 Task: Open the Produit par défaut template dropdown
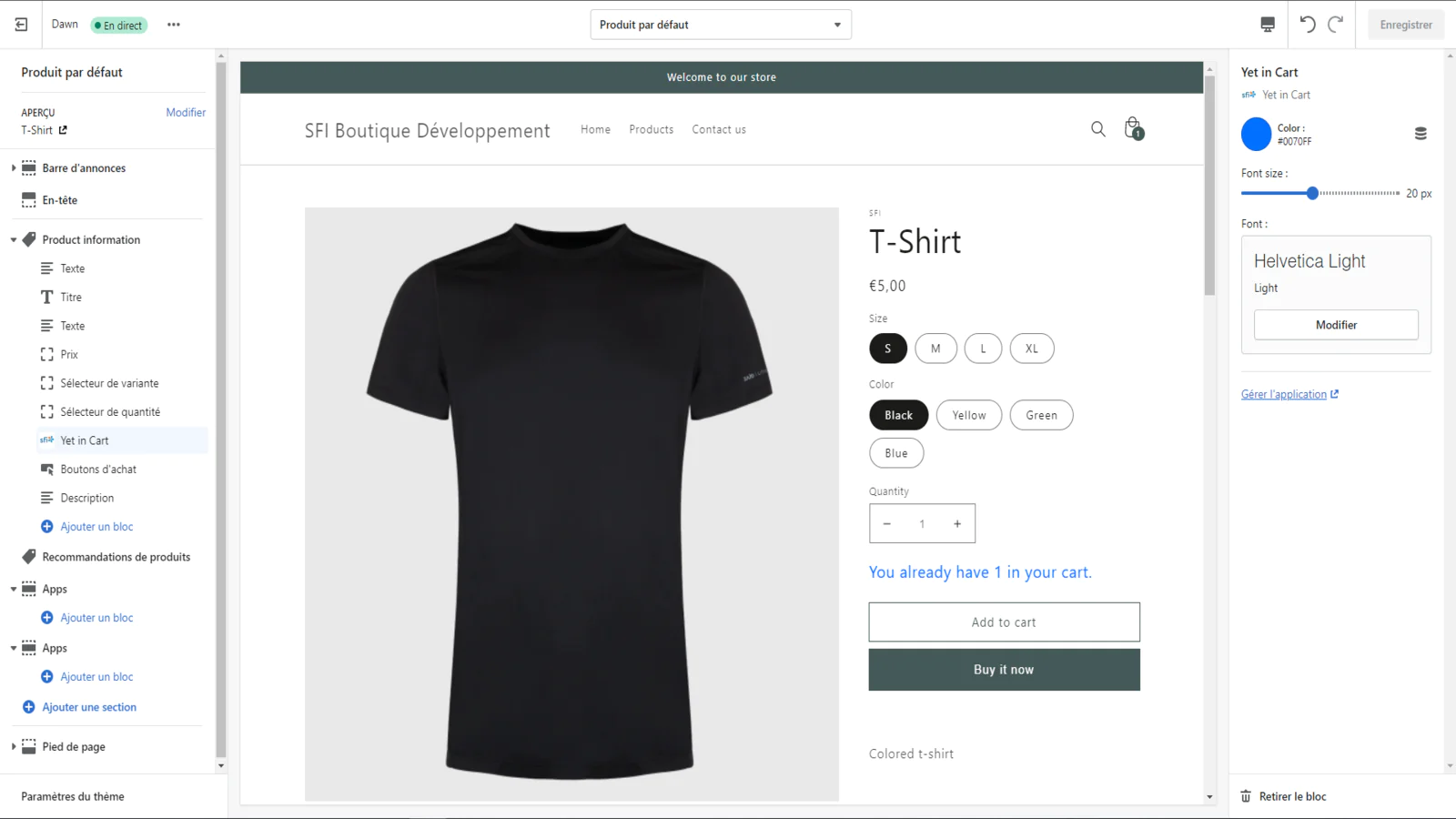click(721, 25)
